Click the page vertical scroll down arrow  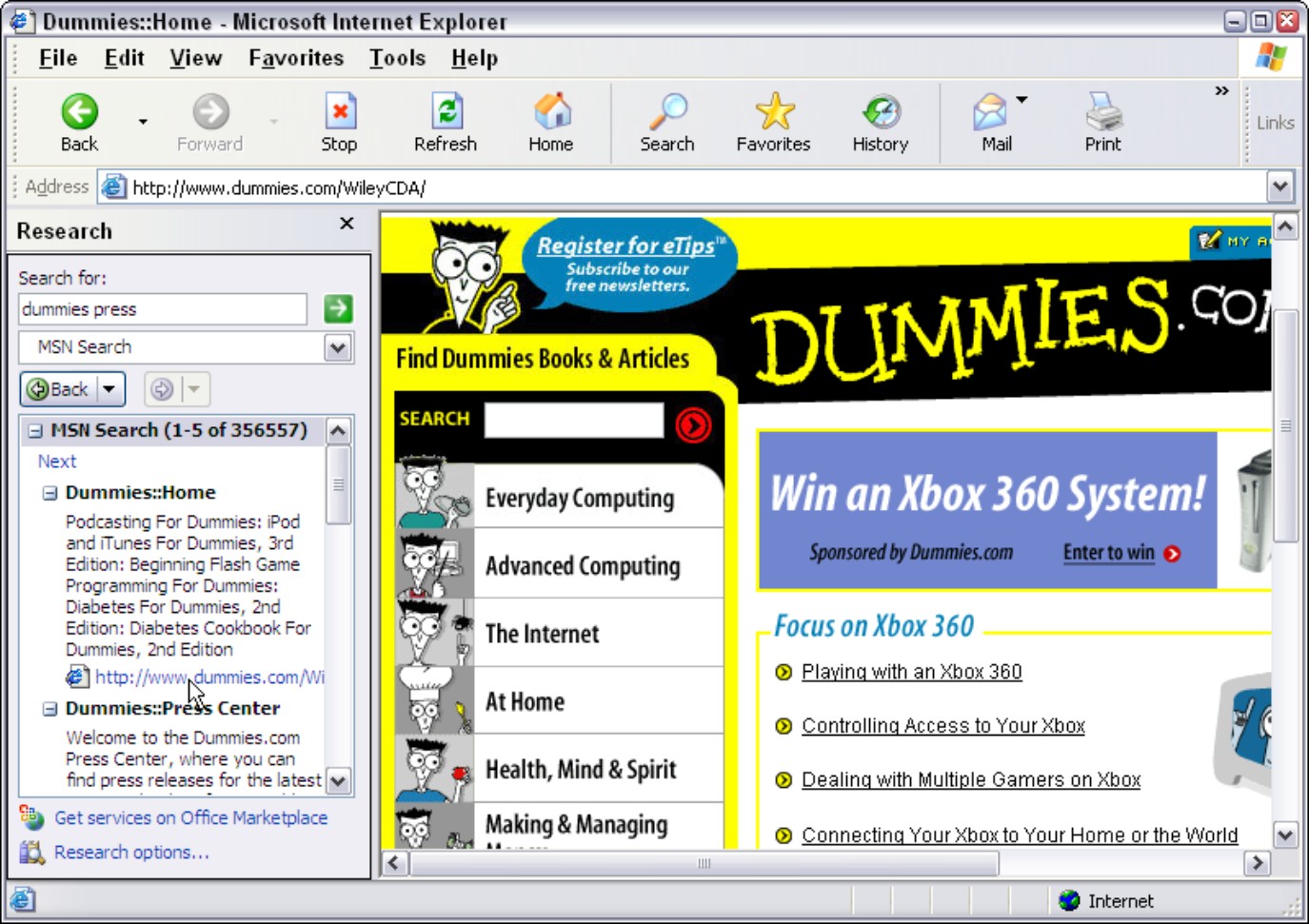point(1285,836)
